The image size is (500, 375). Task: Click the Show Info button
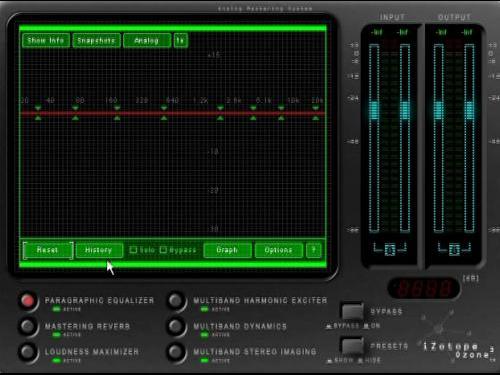click(46, 40)
